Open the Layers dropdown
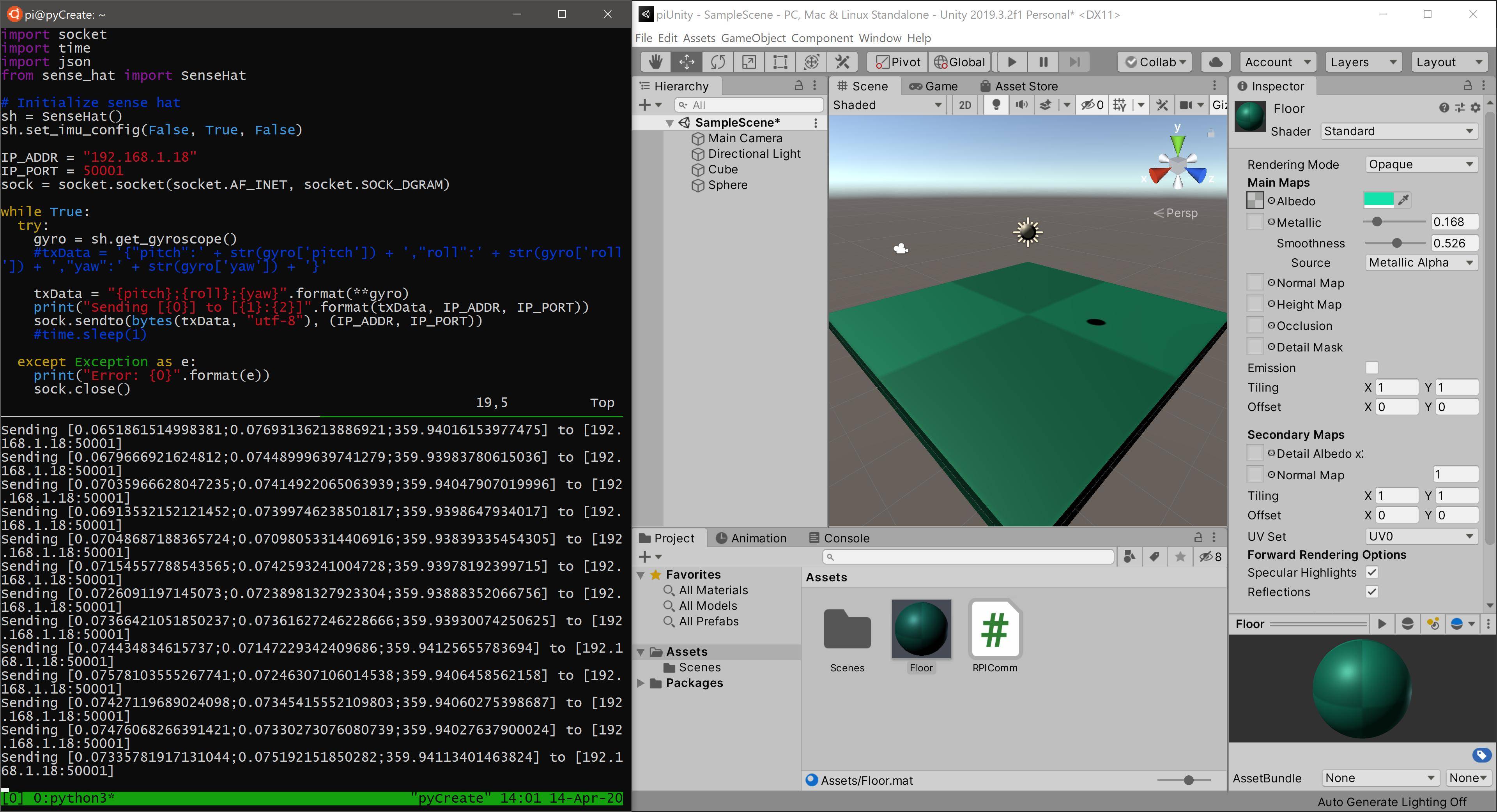The height and width of the screenshot is (812, 1497). [x=1363, y=62]
